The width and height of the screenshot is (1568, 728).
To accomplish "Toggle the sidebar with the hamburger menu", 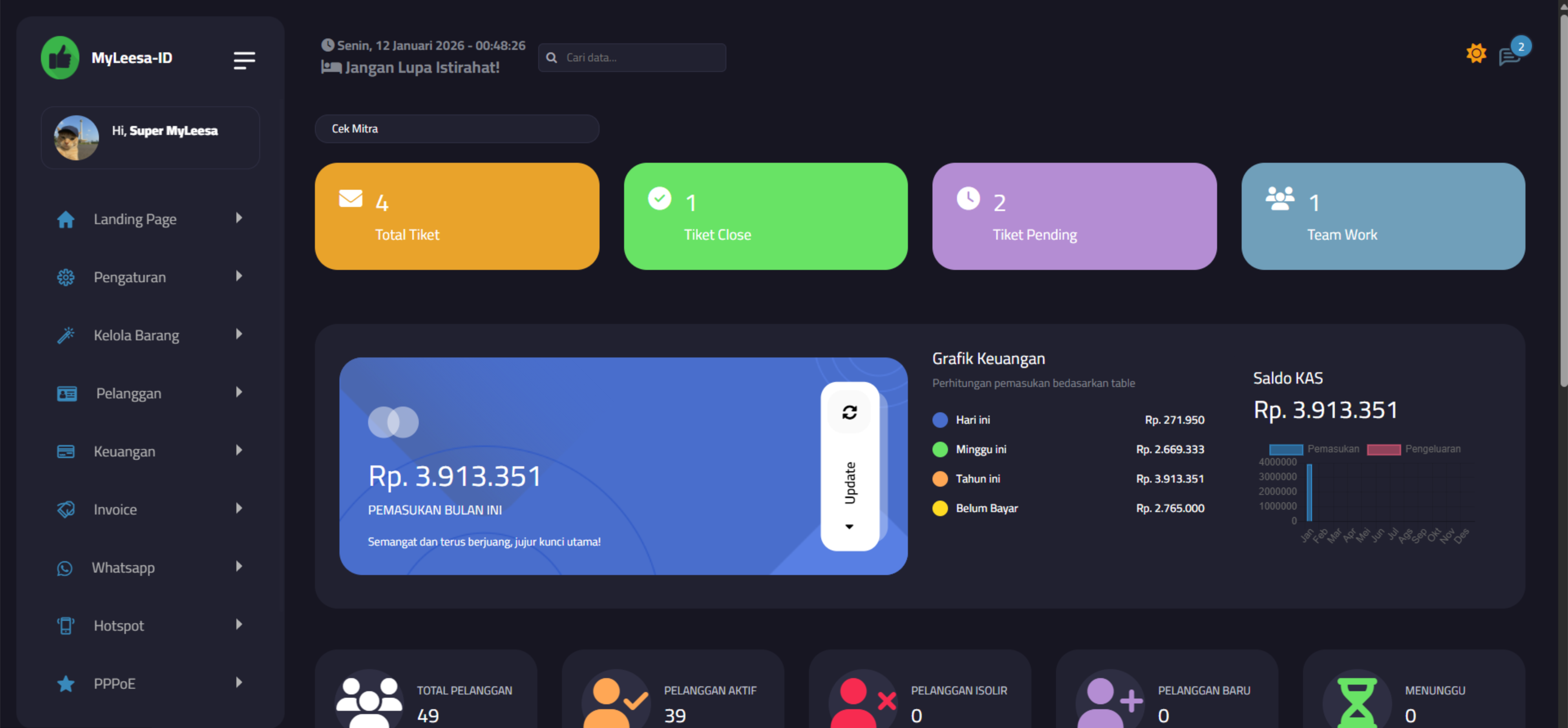I will [243, 60].
